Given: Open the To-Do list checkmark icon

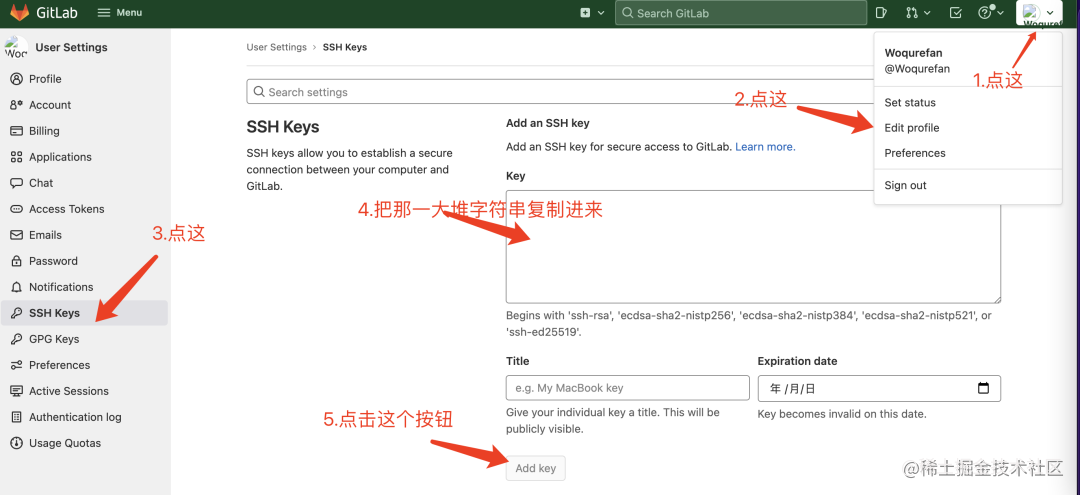Looking at the screenshot, I should 955,12.
